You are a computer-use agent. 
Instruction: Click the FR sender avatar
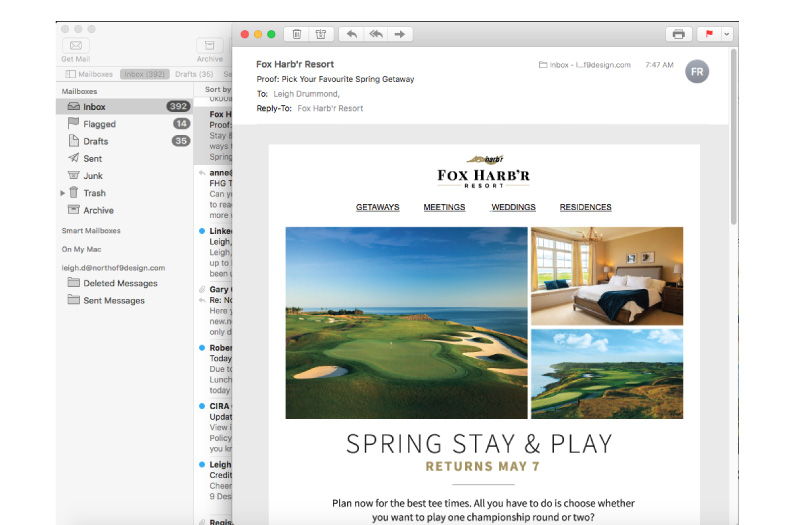pyautogui.click(x=696, y=71)
